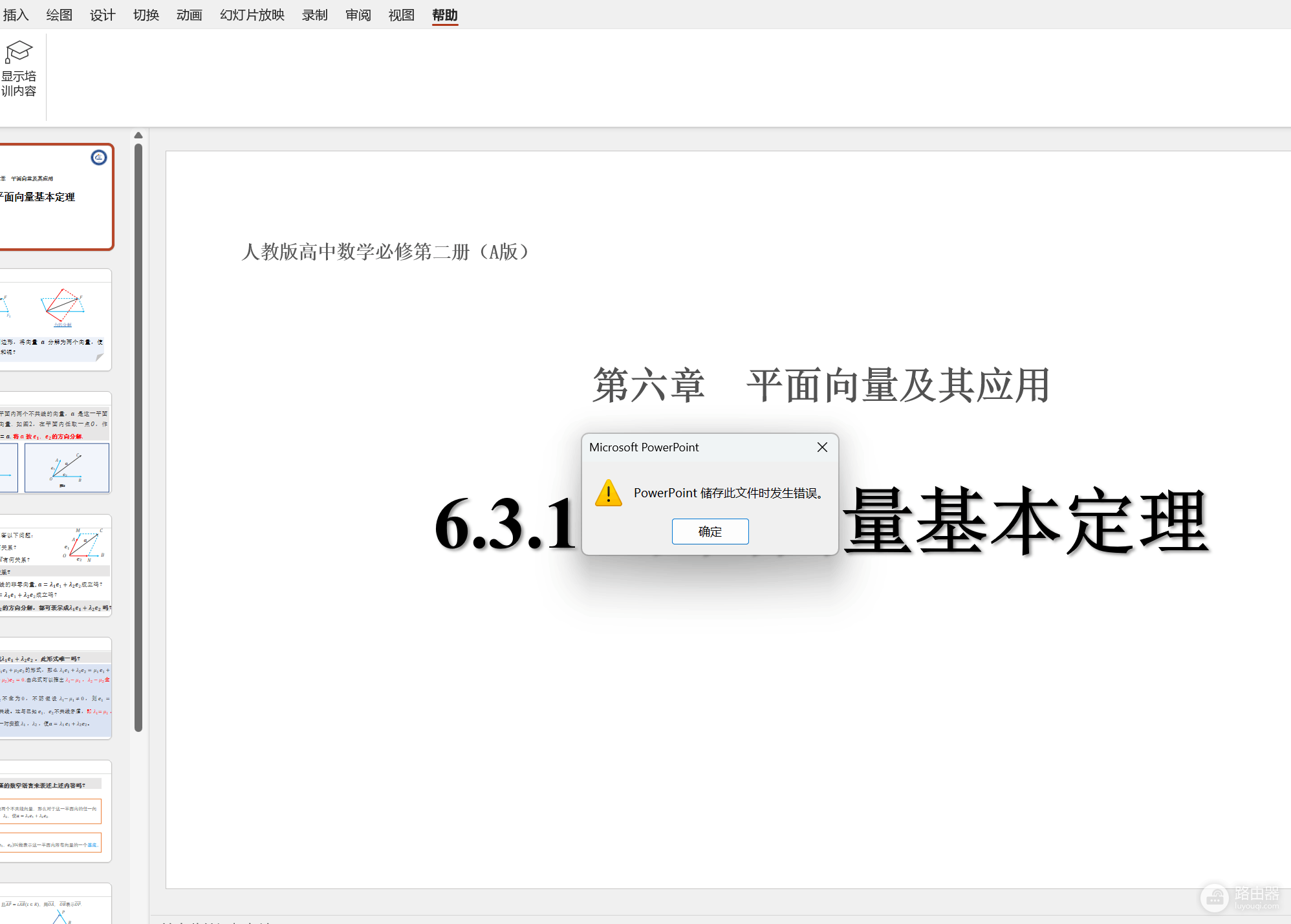
Task: Click the slide thumbnail panel vertical scrollbar
Action: [138, 437]
